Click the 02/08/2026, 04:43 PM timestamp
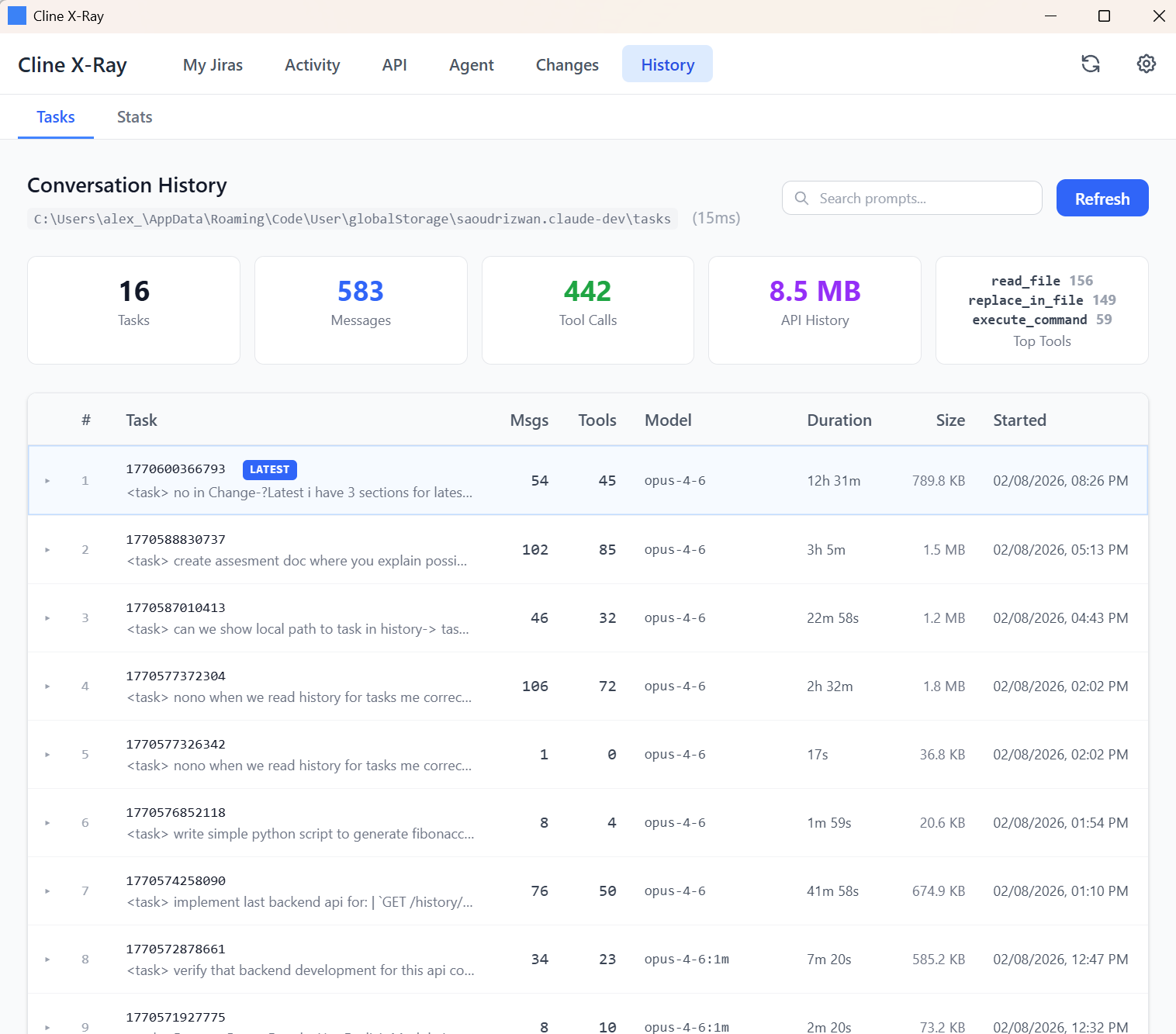 coord(1060,618)
